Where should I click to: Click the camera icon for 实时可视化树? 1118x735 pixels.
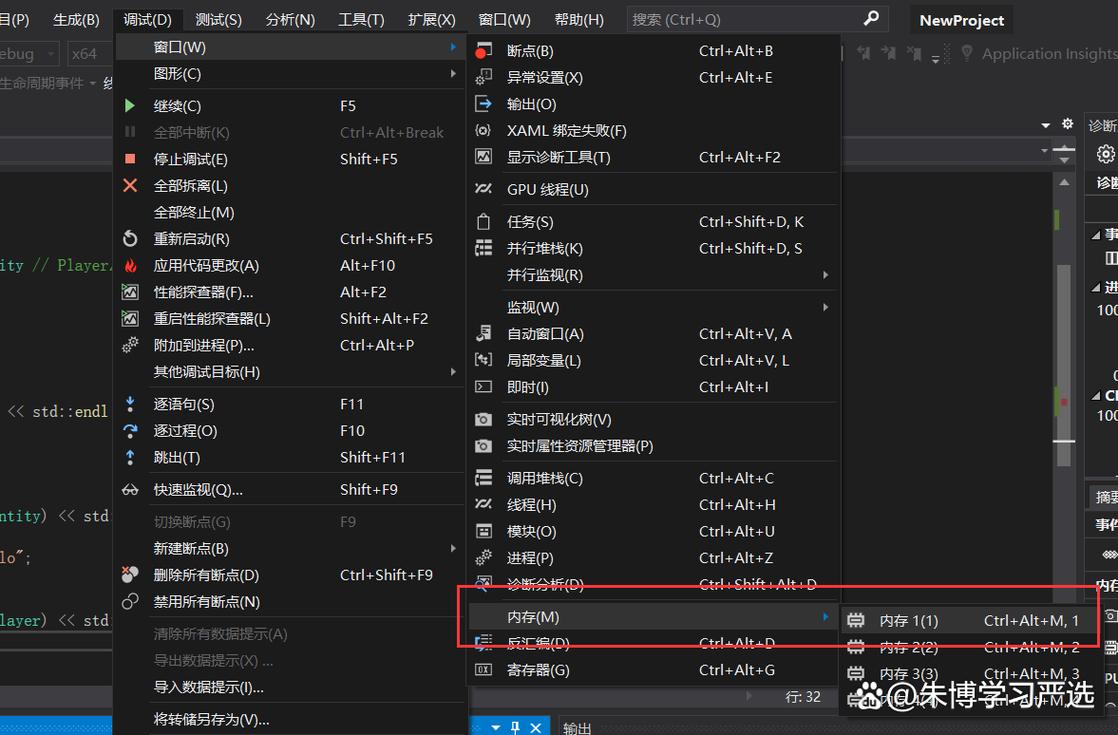pyautogui.click(x=483, y=419)
